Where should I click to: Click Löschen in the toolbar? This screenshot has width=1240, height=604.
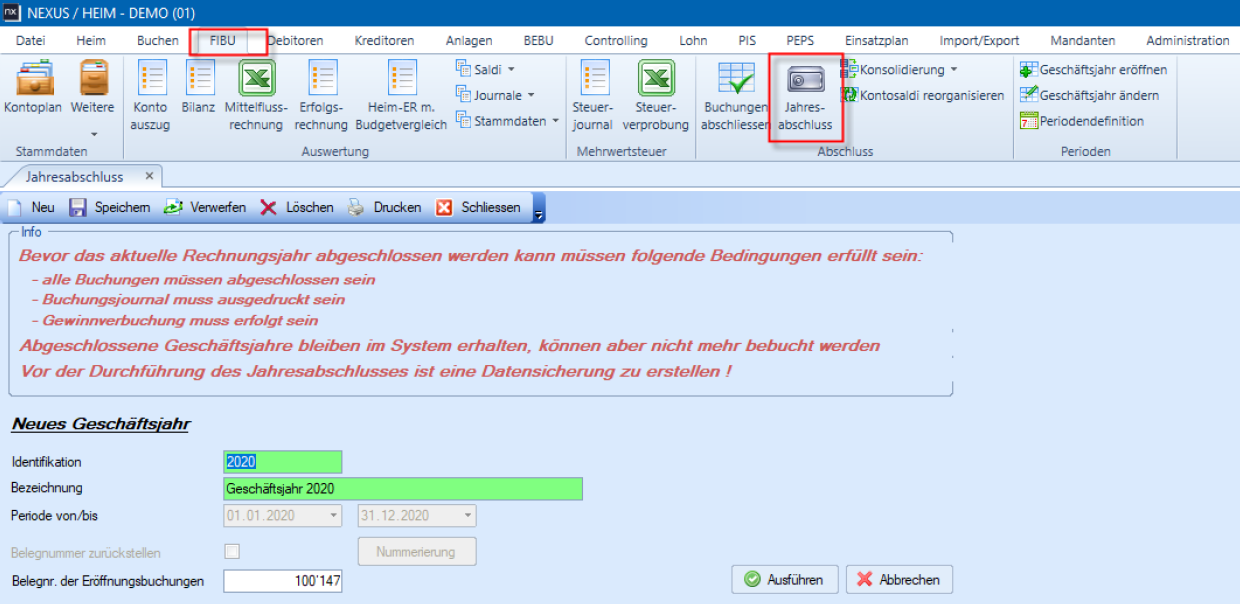coord(297,207)
